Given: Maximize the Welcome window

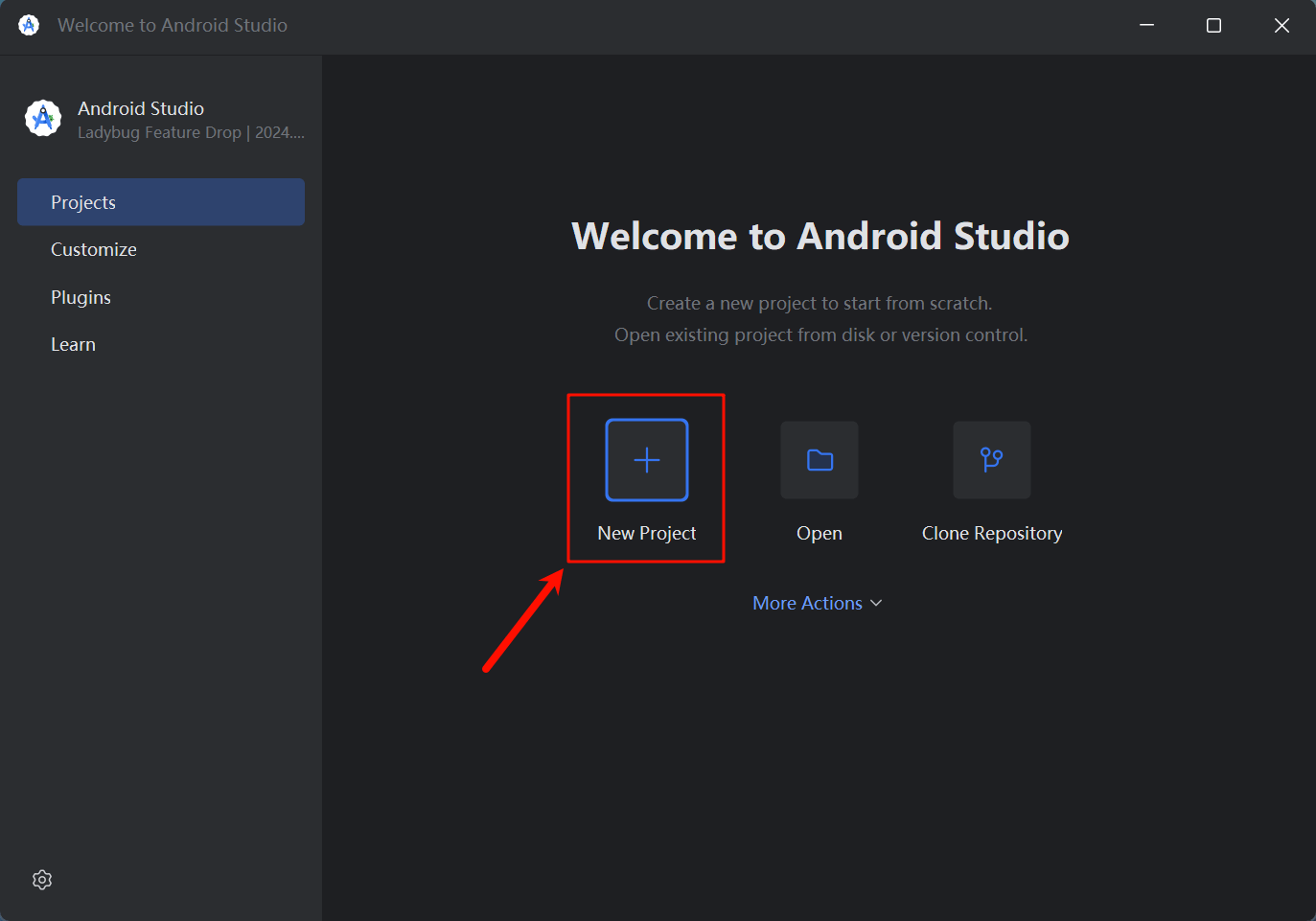Looking at the screenshot, I should coord(1213,26).
